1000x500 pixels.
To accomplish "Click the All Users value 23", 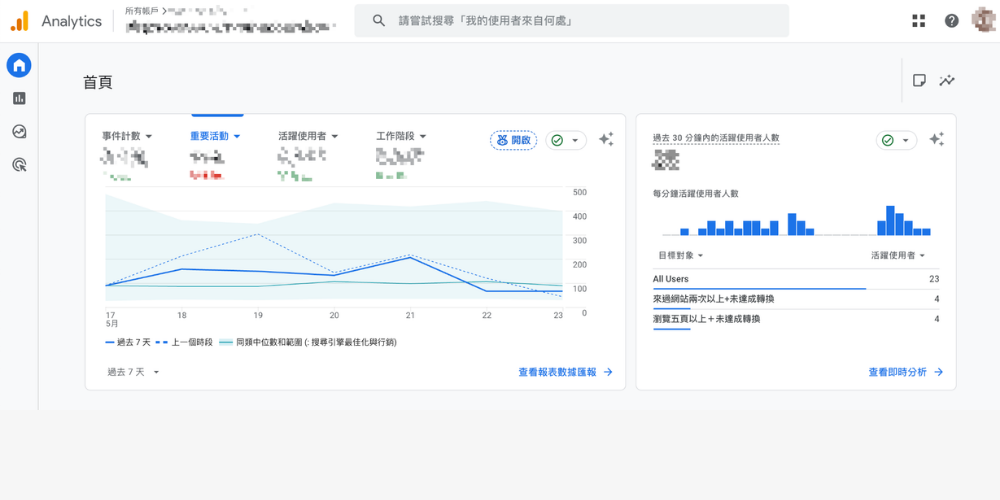I will pos(934,279).
